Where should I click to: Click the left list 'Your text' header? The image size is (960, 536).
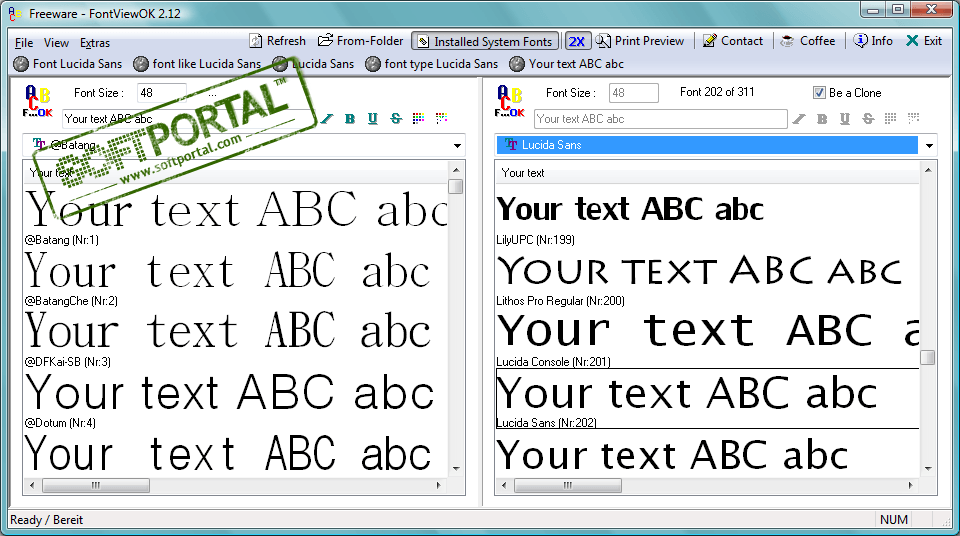(236, 173)
